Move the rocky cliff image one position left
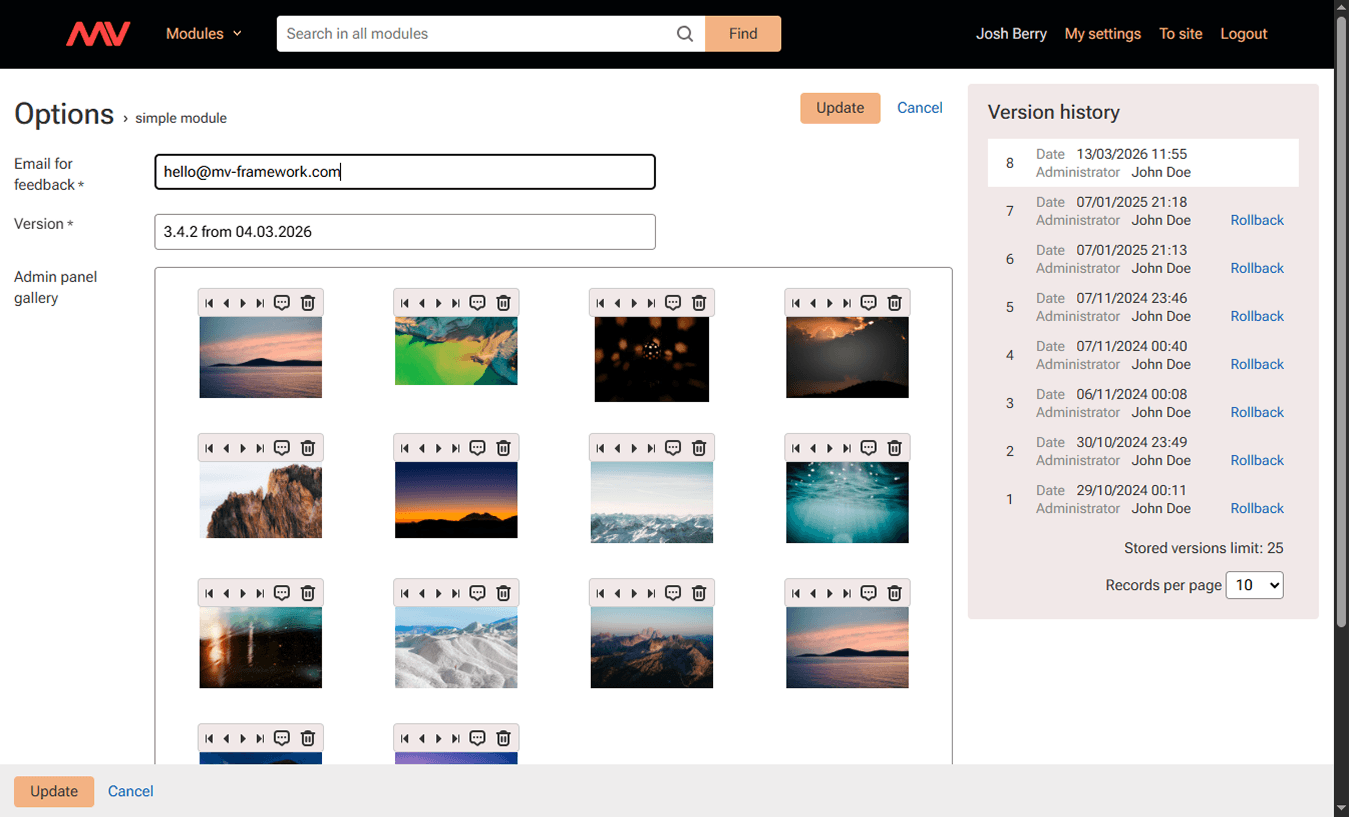This screenshot has width=1349, height=817. pyautogui.click(x=226, y=448)
